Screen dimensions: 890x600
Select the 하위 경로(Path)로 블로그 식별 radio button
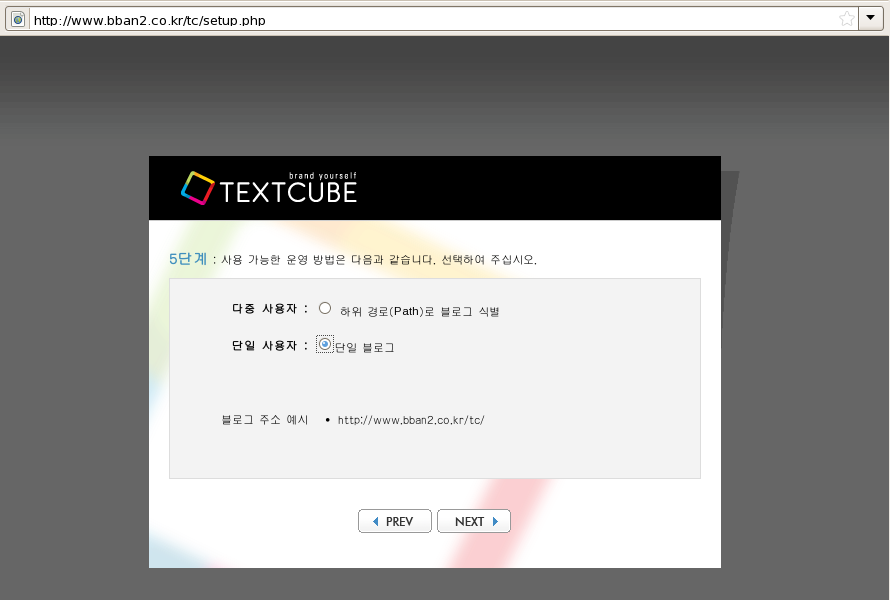(x=325, y=308)
